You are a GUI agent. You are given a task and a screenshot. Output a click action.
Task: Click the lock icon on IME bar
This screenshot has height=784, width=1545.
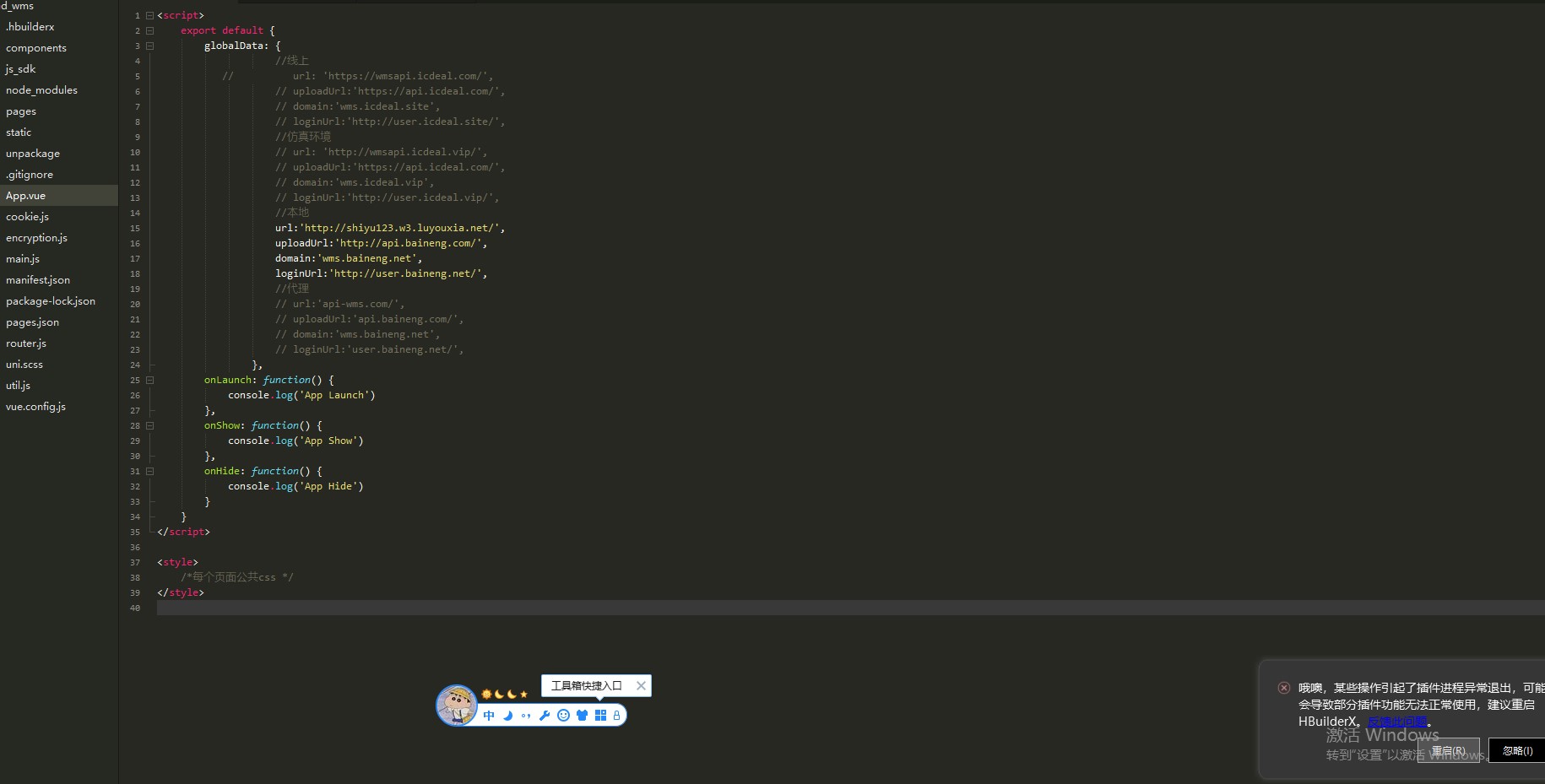(616, 716)
